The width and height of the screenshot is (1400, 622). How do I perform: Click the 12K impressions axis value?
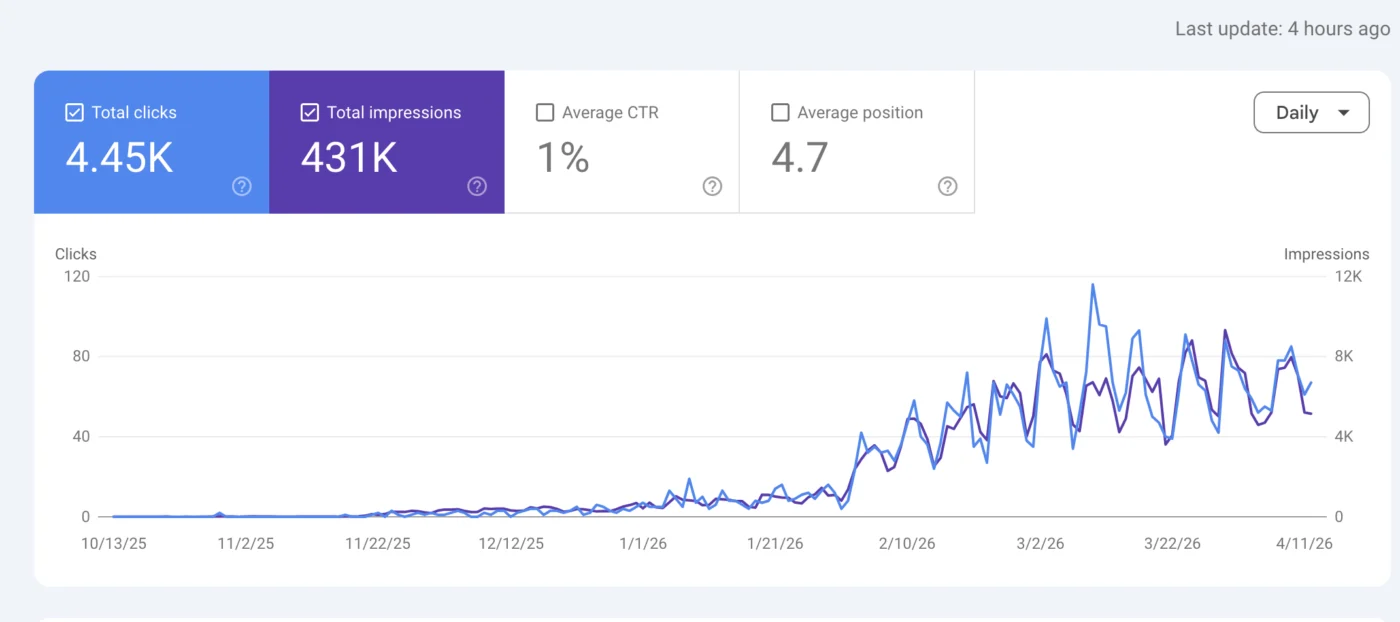pyautogui.click(x=1349, y=277)
